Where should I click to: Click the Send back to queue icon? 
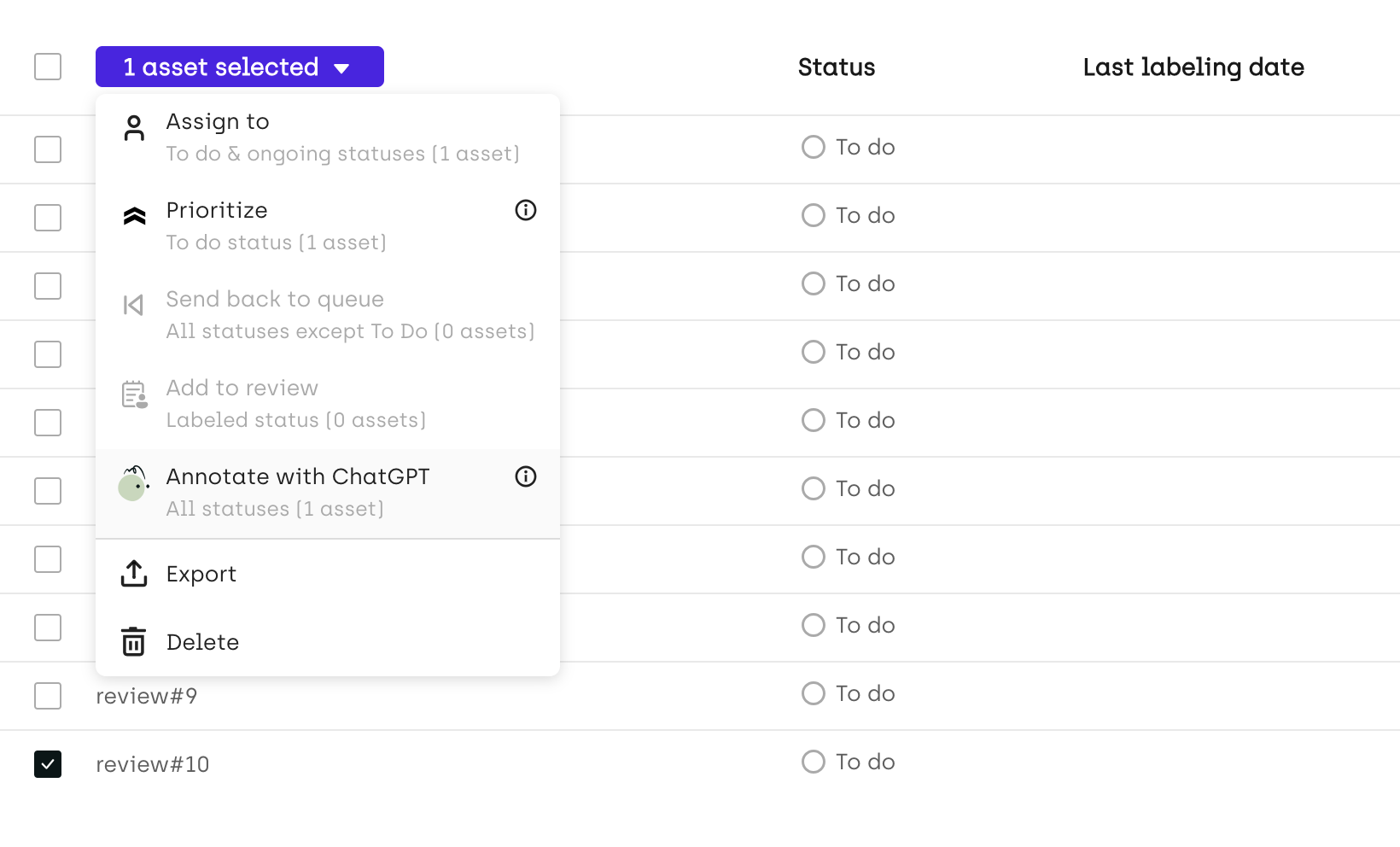pos(134,305)
